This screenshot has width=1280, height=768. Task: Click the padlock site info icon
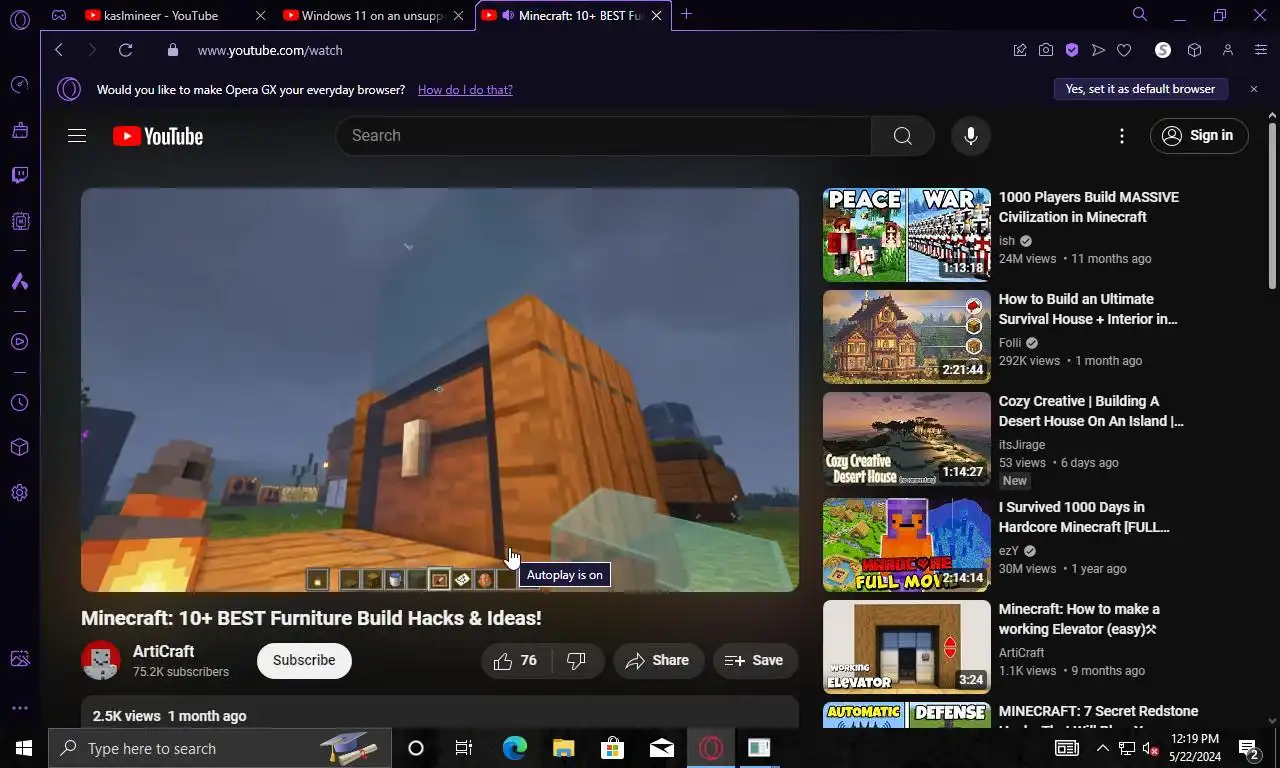pos(173,50)
